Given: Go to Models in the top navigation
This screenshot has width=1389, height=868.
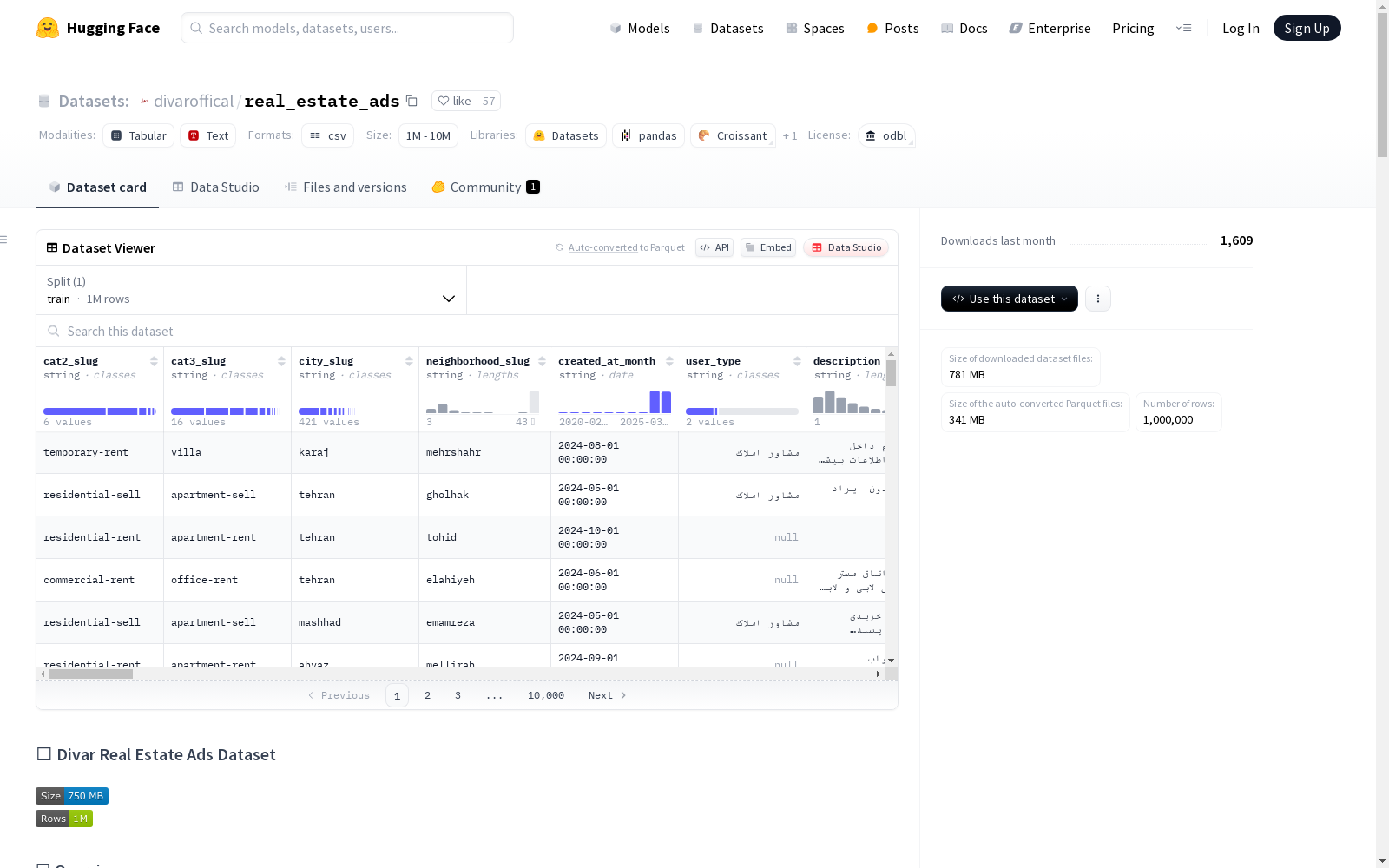Looking at the screenshot, I should click(640, 29).
